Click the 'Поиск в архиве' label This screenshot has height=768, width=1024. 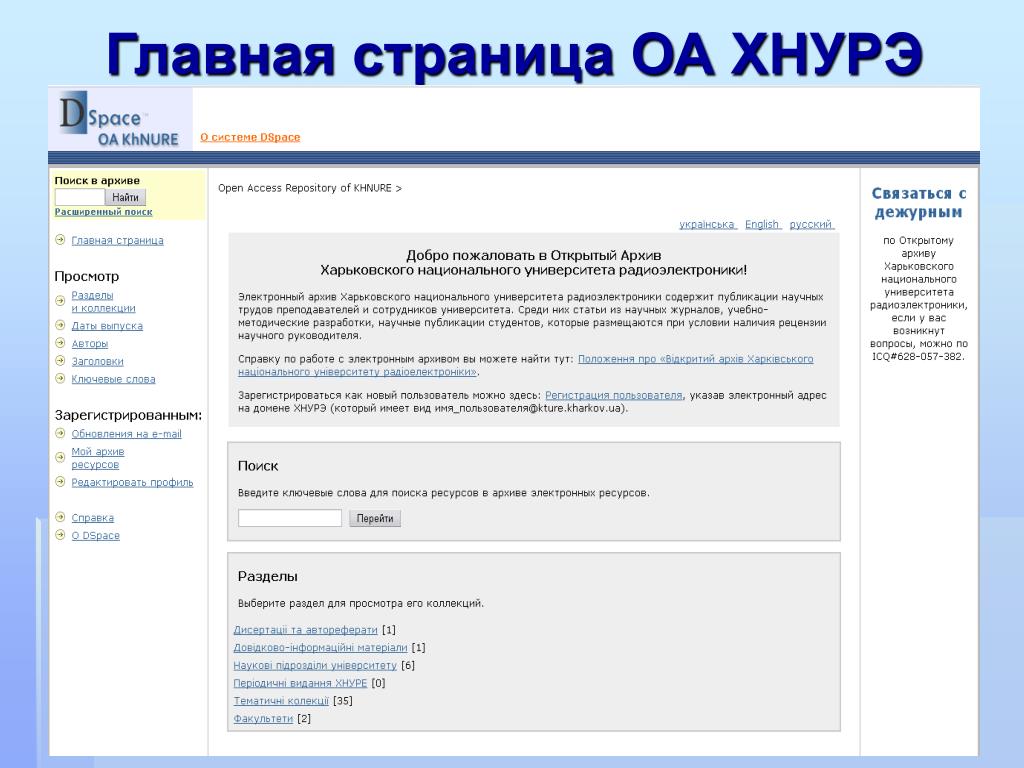click(x=97, y=180)
